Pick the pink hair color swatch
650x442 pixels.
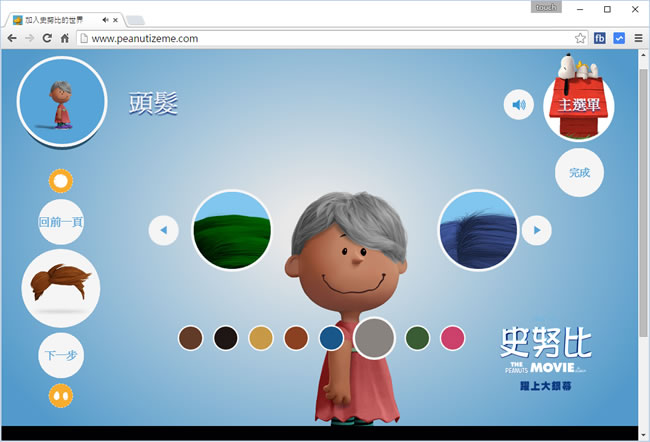(452, 338)
